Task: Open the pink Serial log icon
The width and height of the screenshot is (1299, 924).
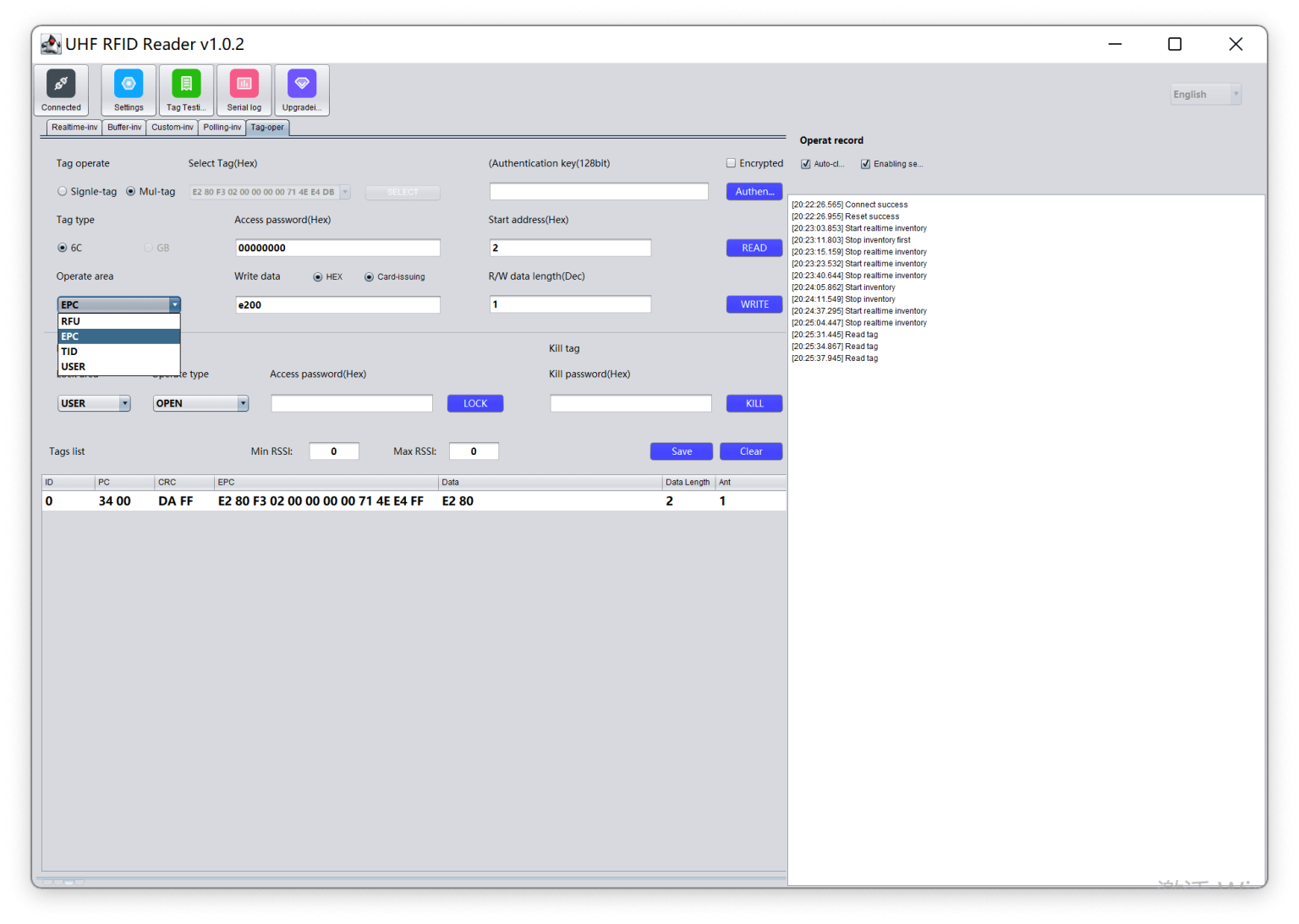Action: [244, 90]
